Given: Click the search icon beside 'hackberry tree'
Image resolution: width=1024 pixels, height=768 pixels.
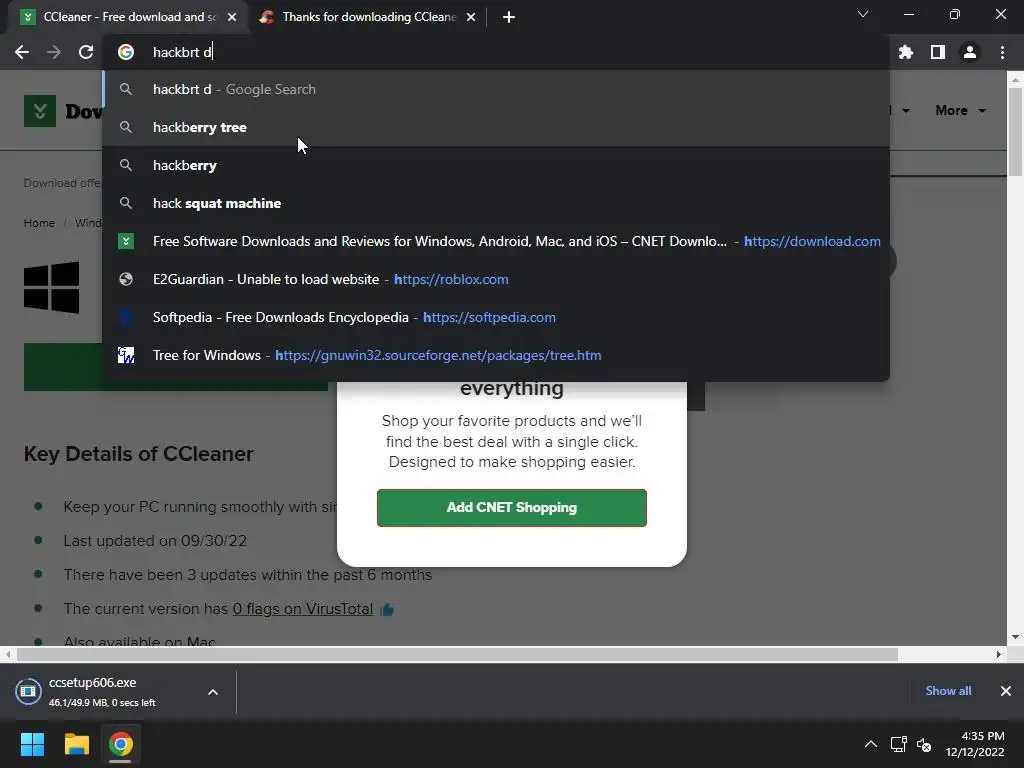Looking at the screenshot, I should pos(126,127).
